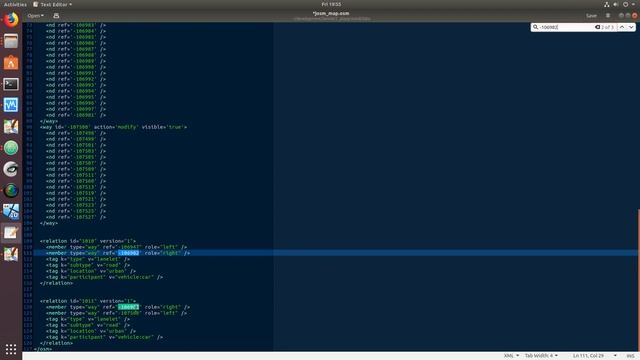640x360 pixels.
Task: Open the Ln 111, Col 29 position dropdown
Action: [x=594, y=356]
